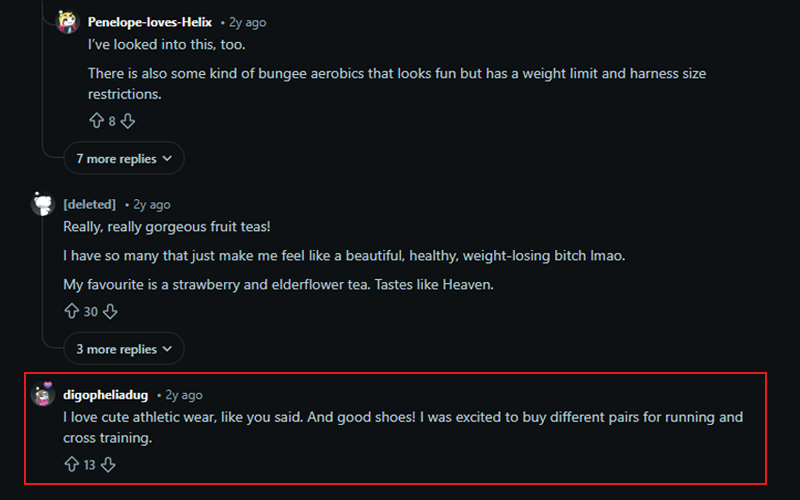The height and width of the screenshot is (500, 800).
Task: Visit digopheliadug's profile via the username
Action: 105,395
